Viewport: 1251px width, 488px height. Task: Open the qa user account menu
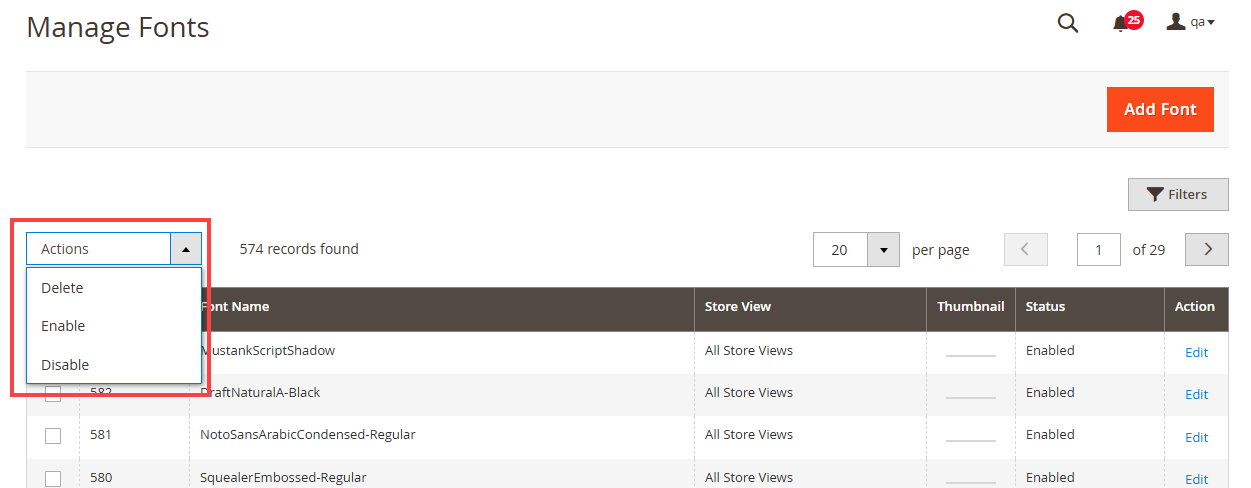[x=1190, y=22]
